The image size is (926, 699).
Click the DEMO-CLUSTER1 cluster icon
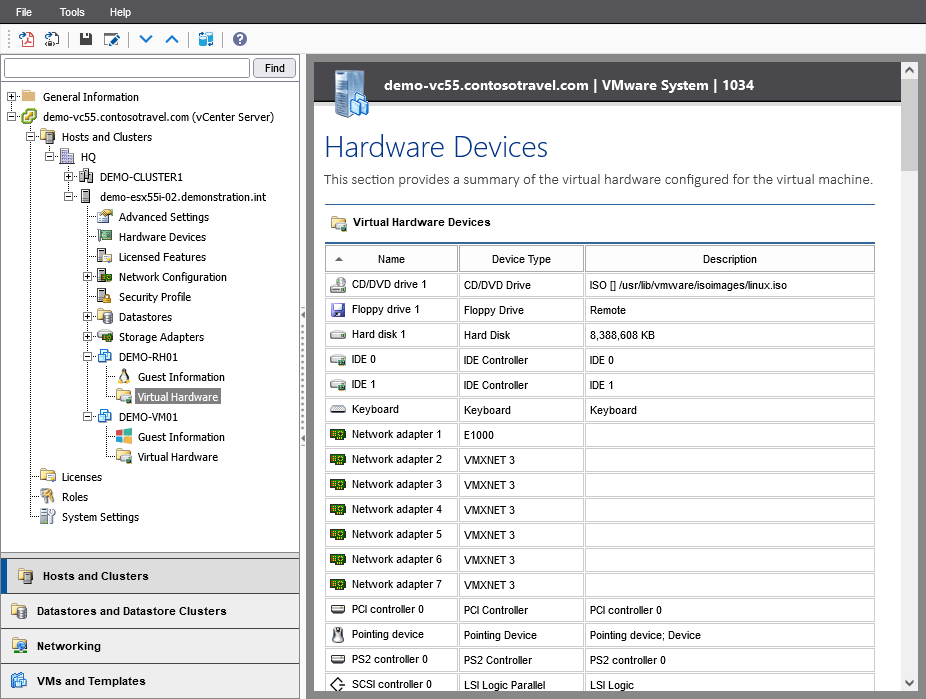coord(86,176)
